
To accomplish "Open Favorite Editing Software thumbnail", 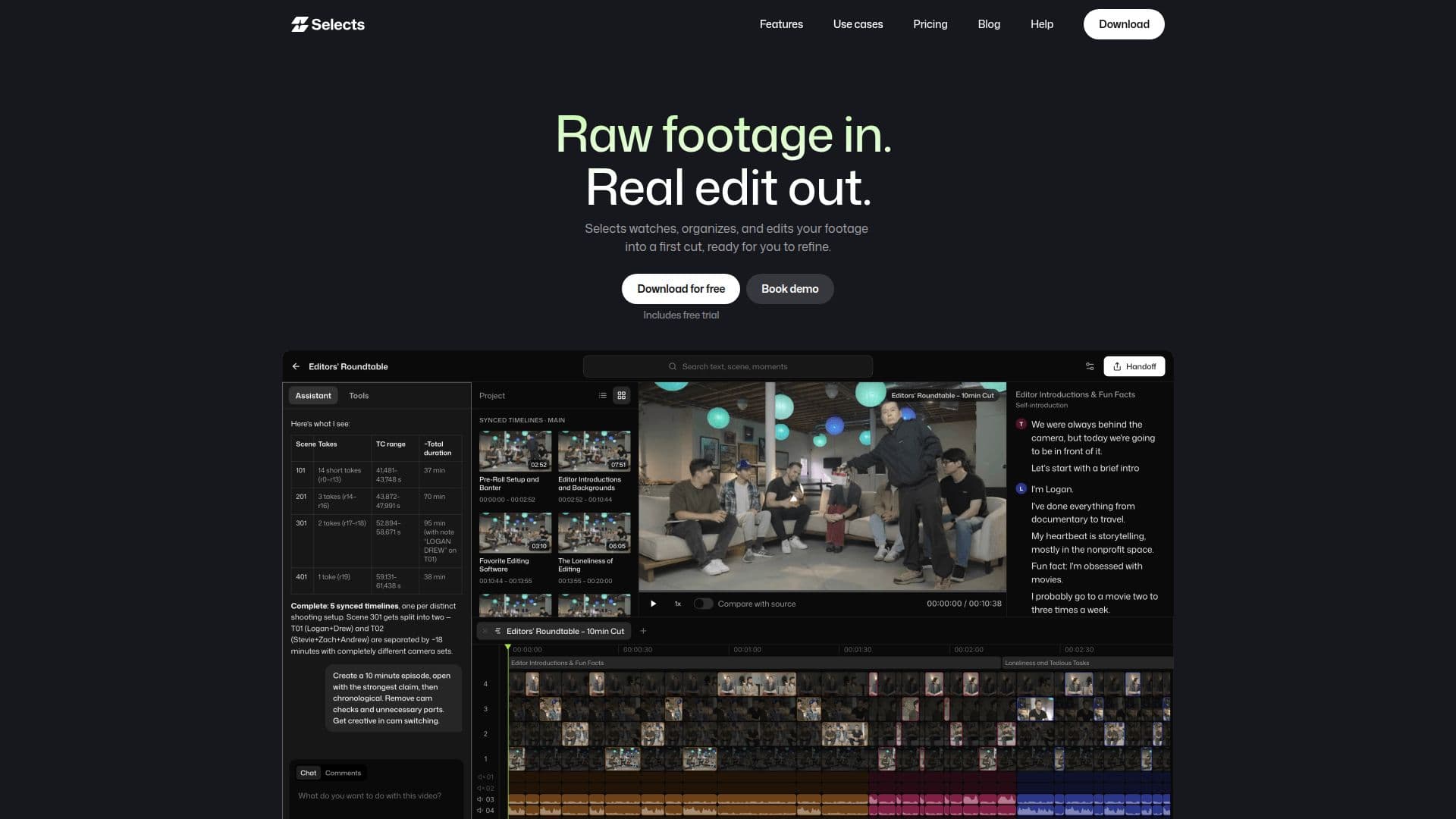I will coord(515,532).
